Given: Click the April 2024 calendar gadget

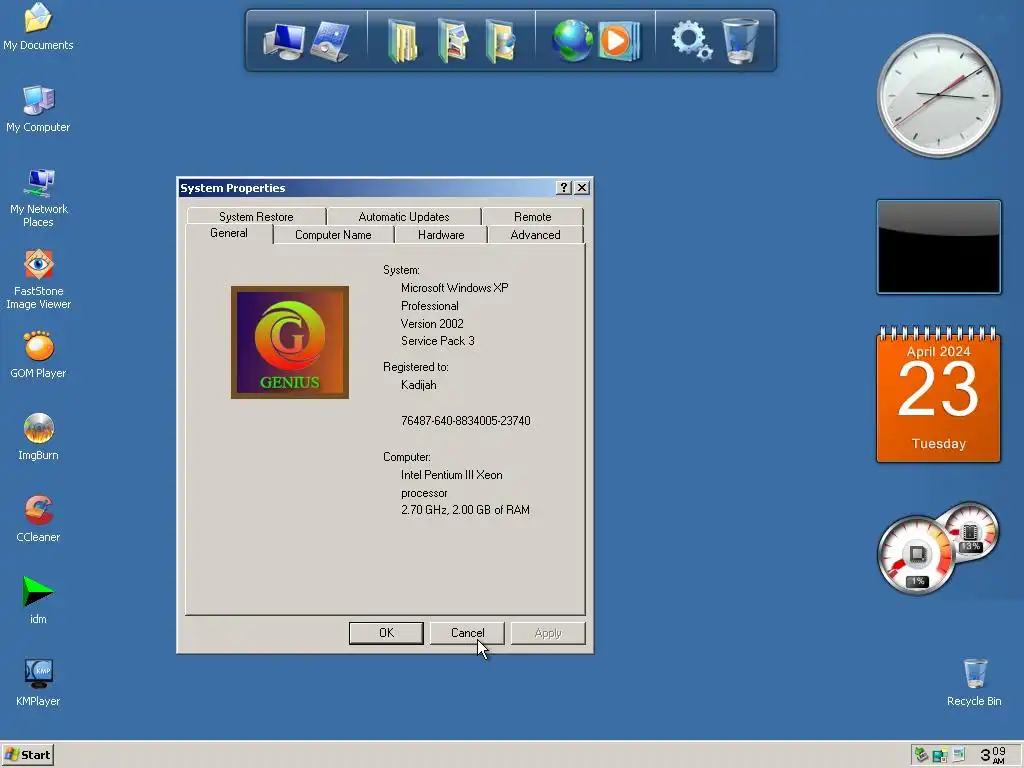Looking at the screenshot, I should point(938,394).
